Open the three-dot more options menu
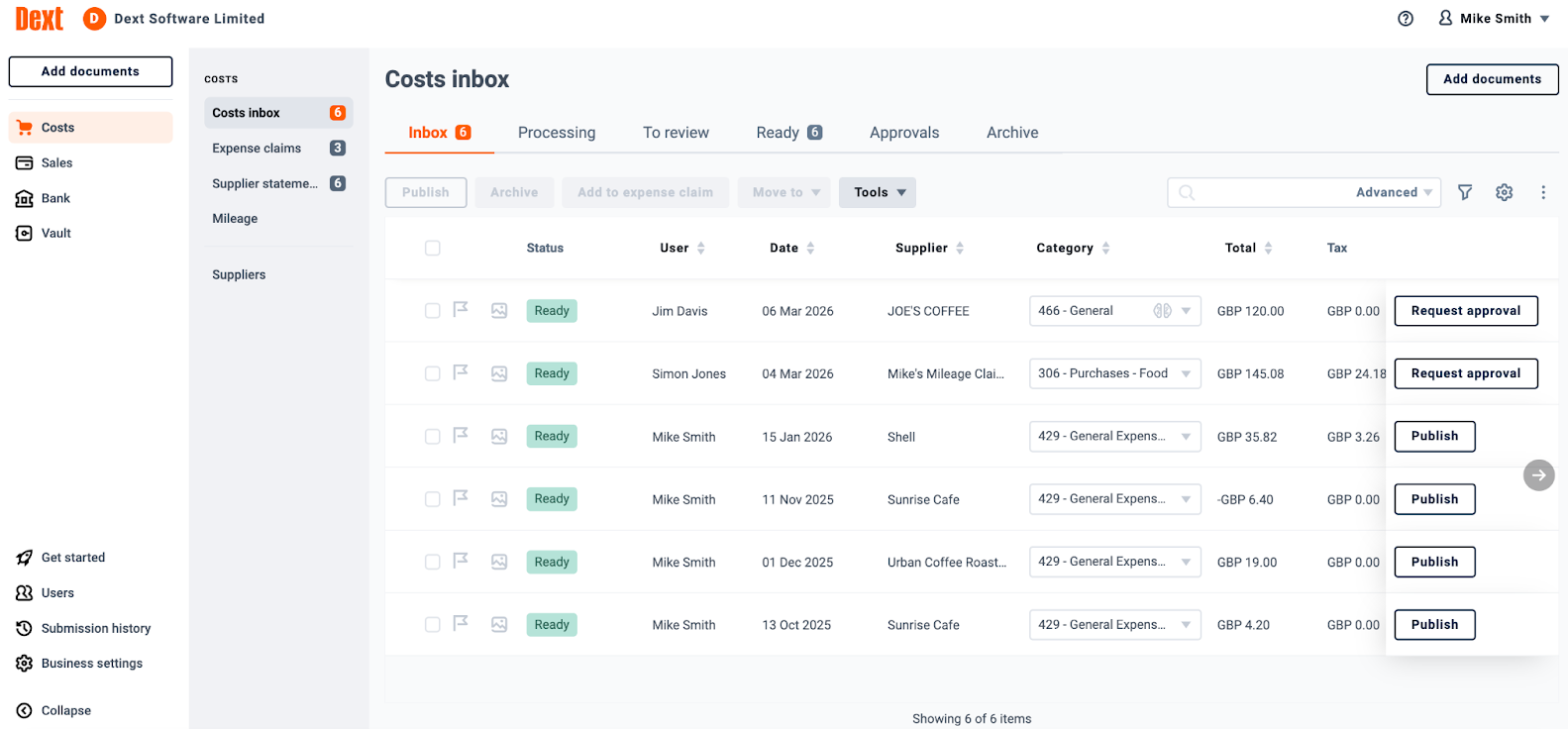Image resolution: width=1568 pixels, height=729 pixels. coord(1543,192)
